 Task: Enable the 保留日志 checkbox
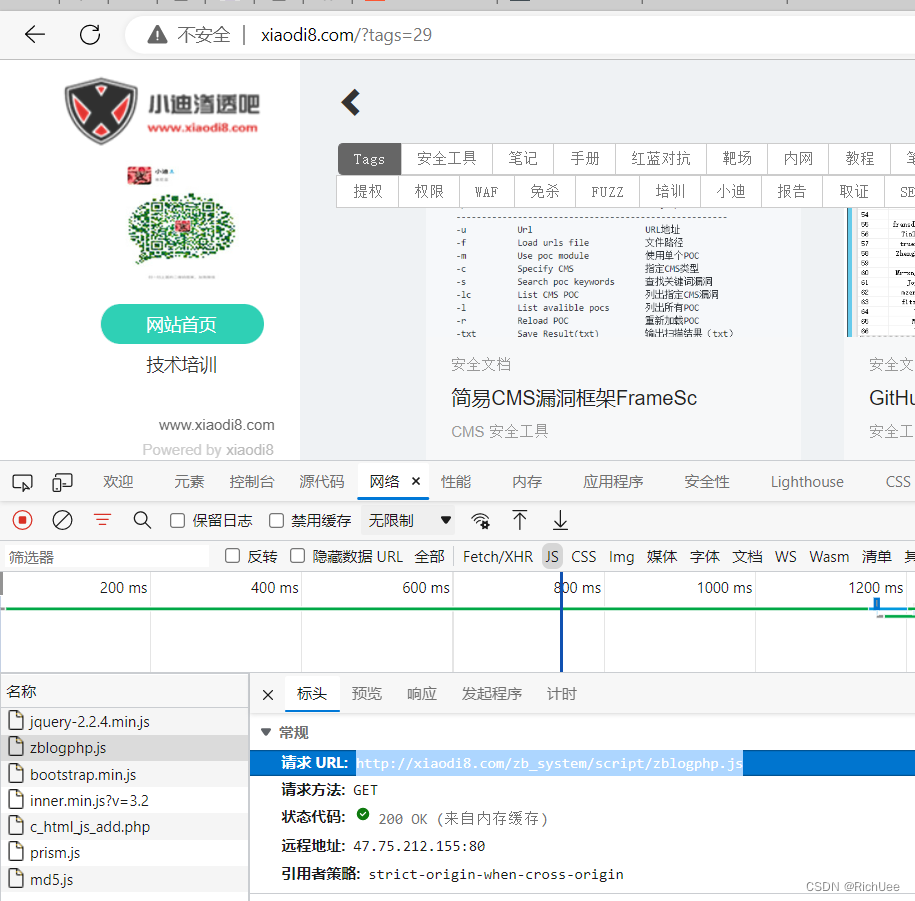tap(176, 520)
